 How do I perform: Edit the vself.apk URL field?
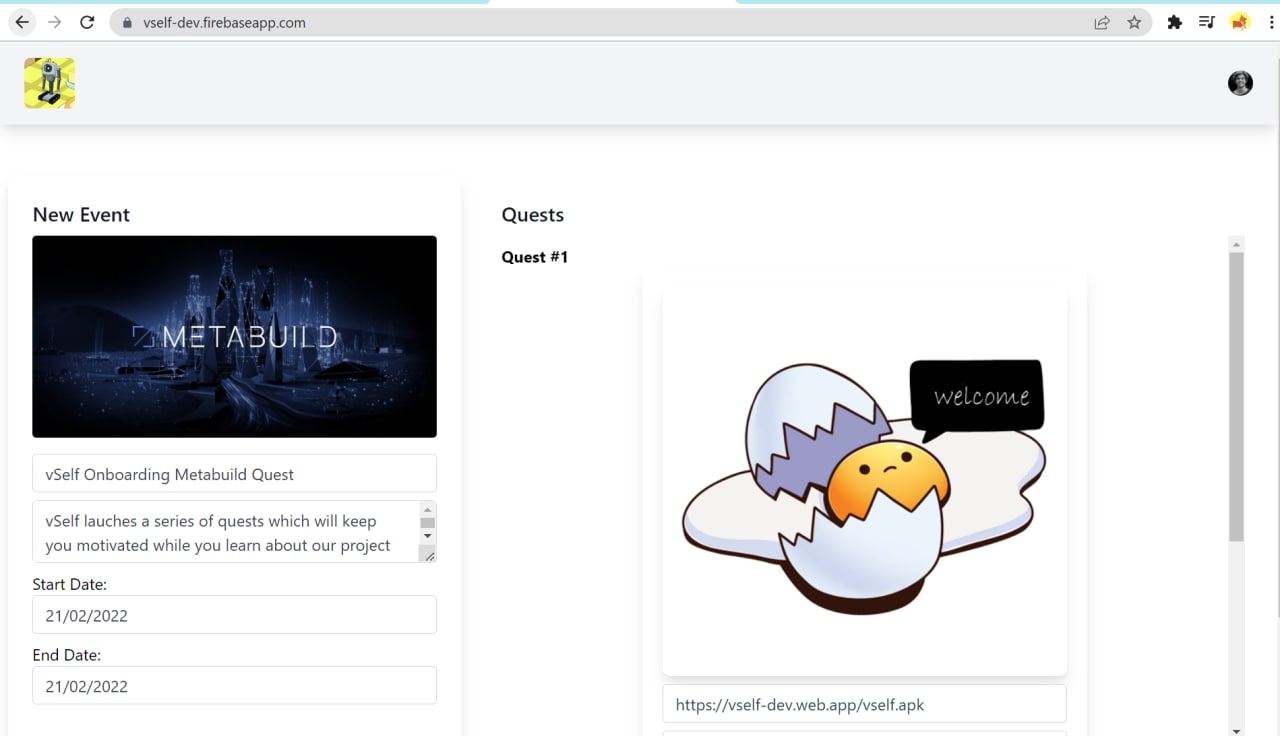click(864, 704)
